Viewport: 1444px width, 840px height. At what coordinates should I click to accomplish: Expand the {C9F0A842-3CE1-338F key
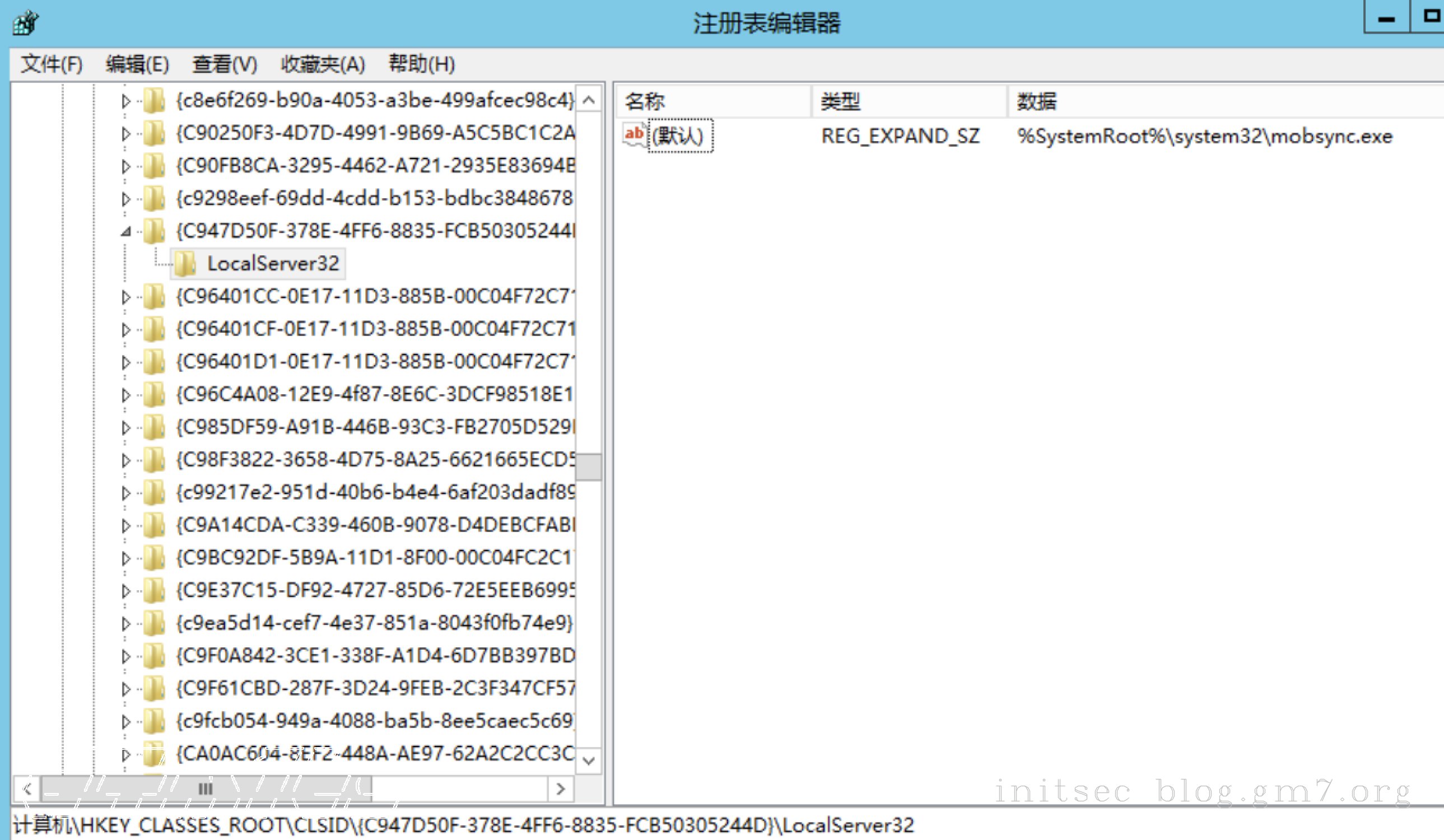(x=126, y=656)
